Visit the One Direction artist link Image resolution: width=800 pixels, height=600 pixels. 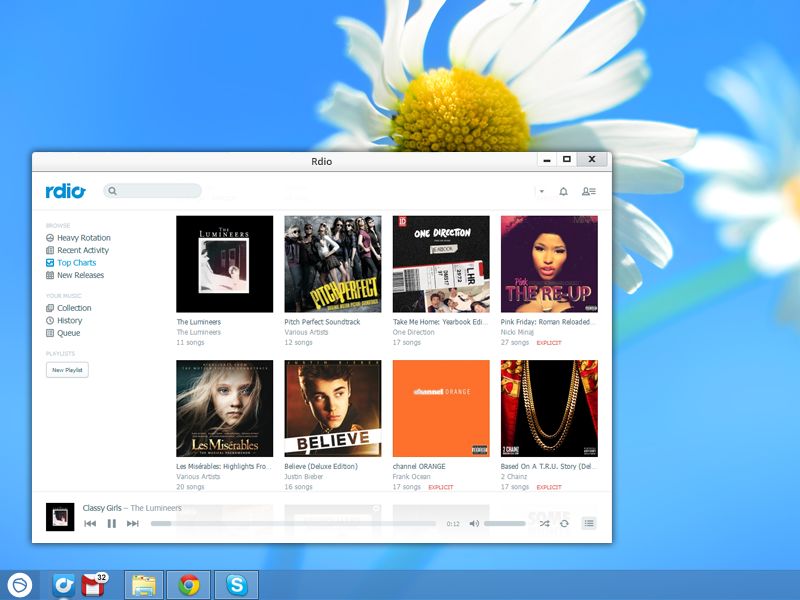(x=413, y=332)
